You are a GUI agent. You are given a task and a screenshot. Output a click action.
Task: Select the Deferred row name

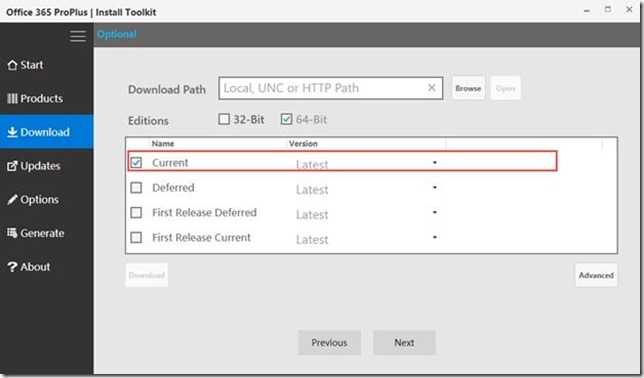[173, 188]
